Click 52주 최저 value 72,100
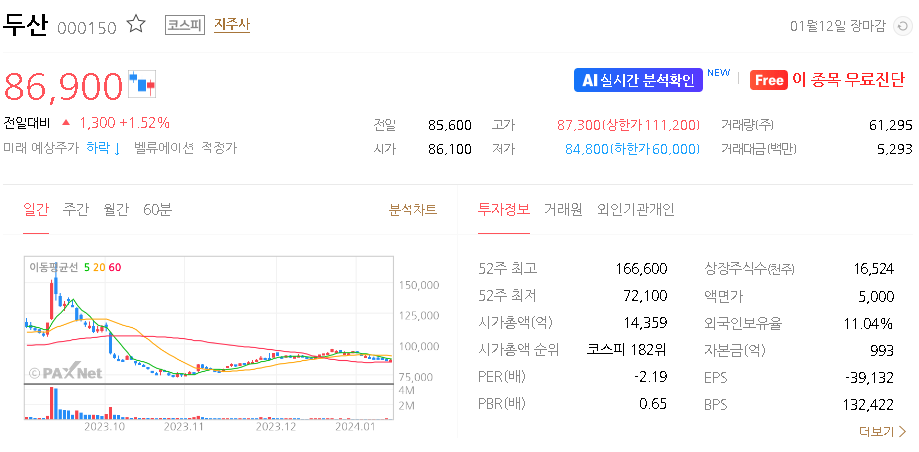Image resolution: width=919 pixels, height=452 pixels. click(645, 296)
